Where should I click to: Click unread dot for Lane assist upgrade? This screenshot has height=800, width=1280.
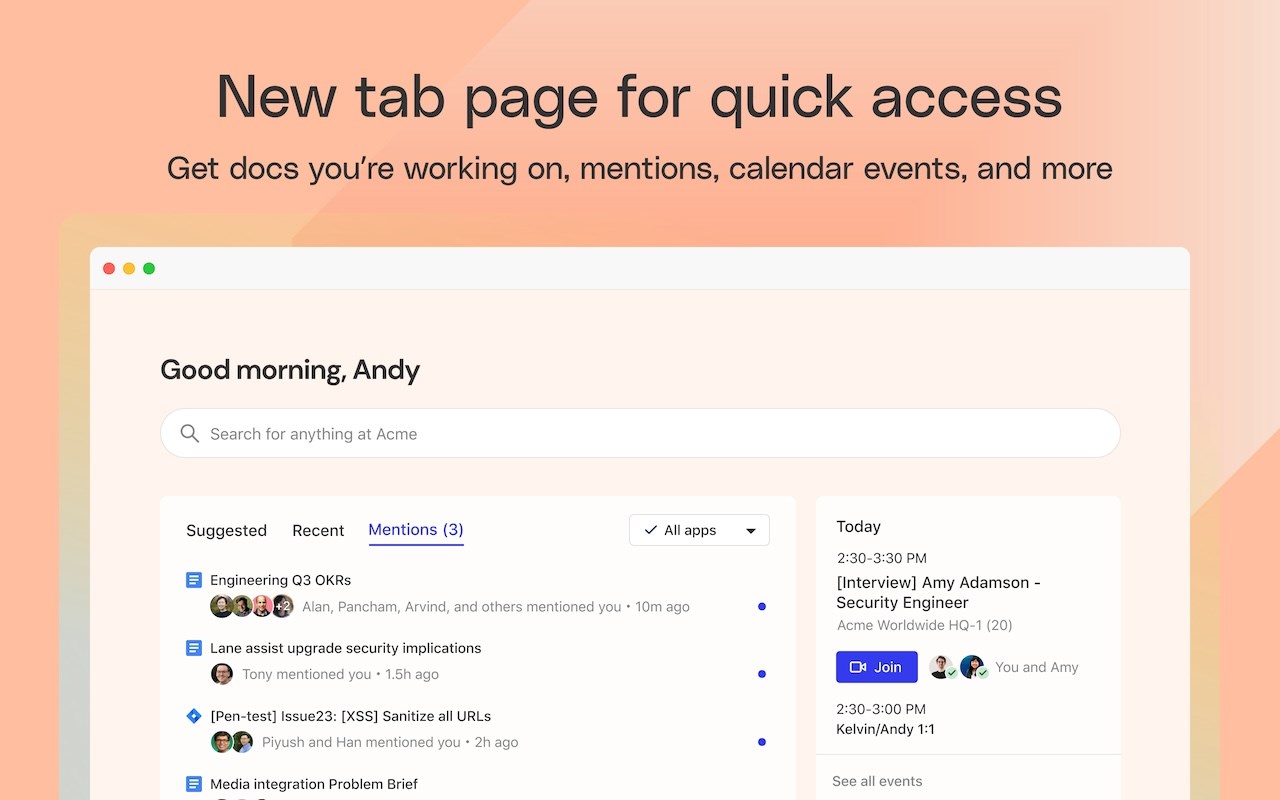point(762,674)
